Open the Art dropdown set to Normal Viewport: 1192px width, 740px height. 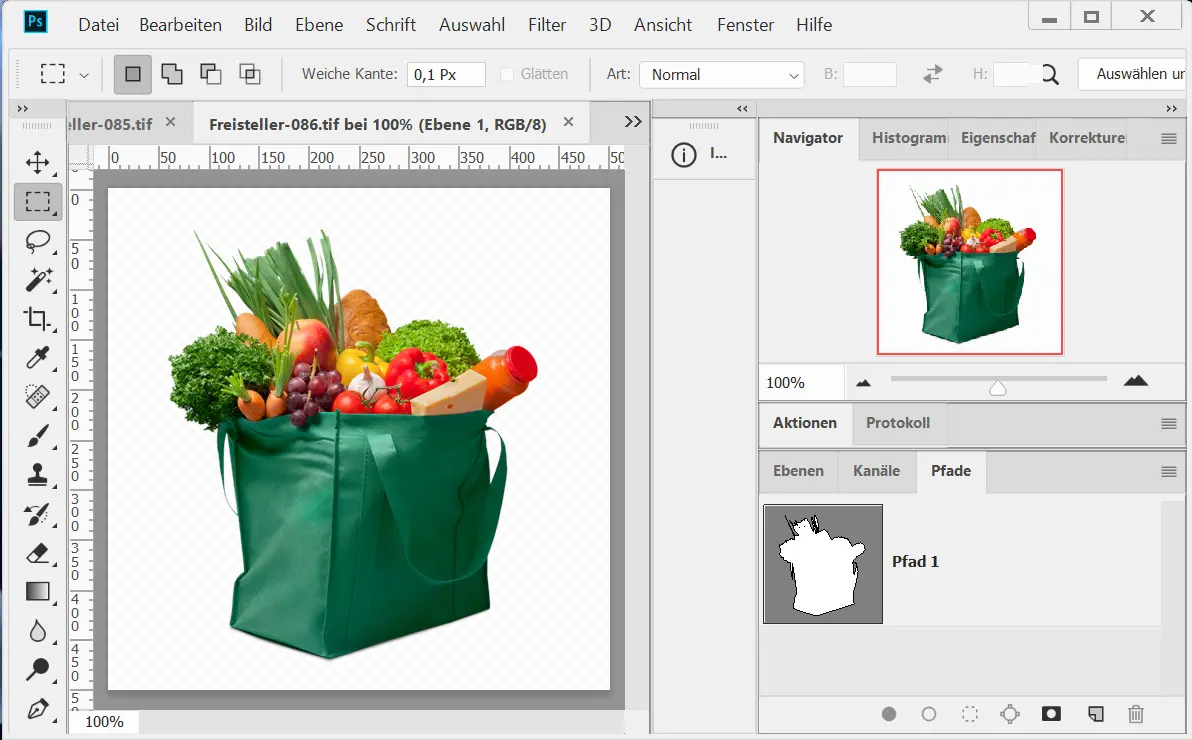coord(721,75)
